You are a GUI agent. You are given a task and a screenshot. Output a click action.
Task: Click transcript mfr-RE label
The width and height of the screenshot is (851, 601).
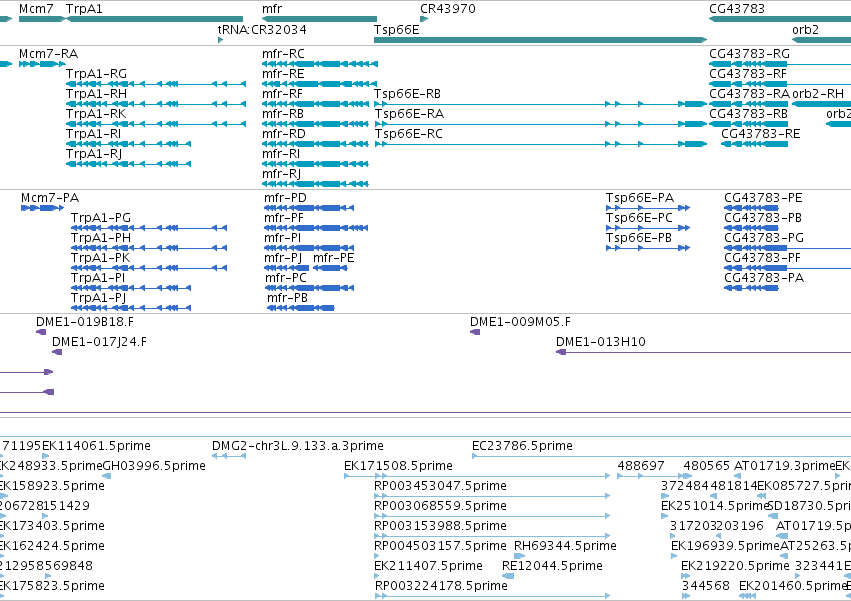pyautogui.click(x=283, y=74)
